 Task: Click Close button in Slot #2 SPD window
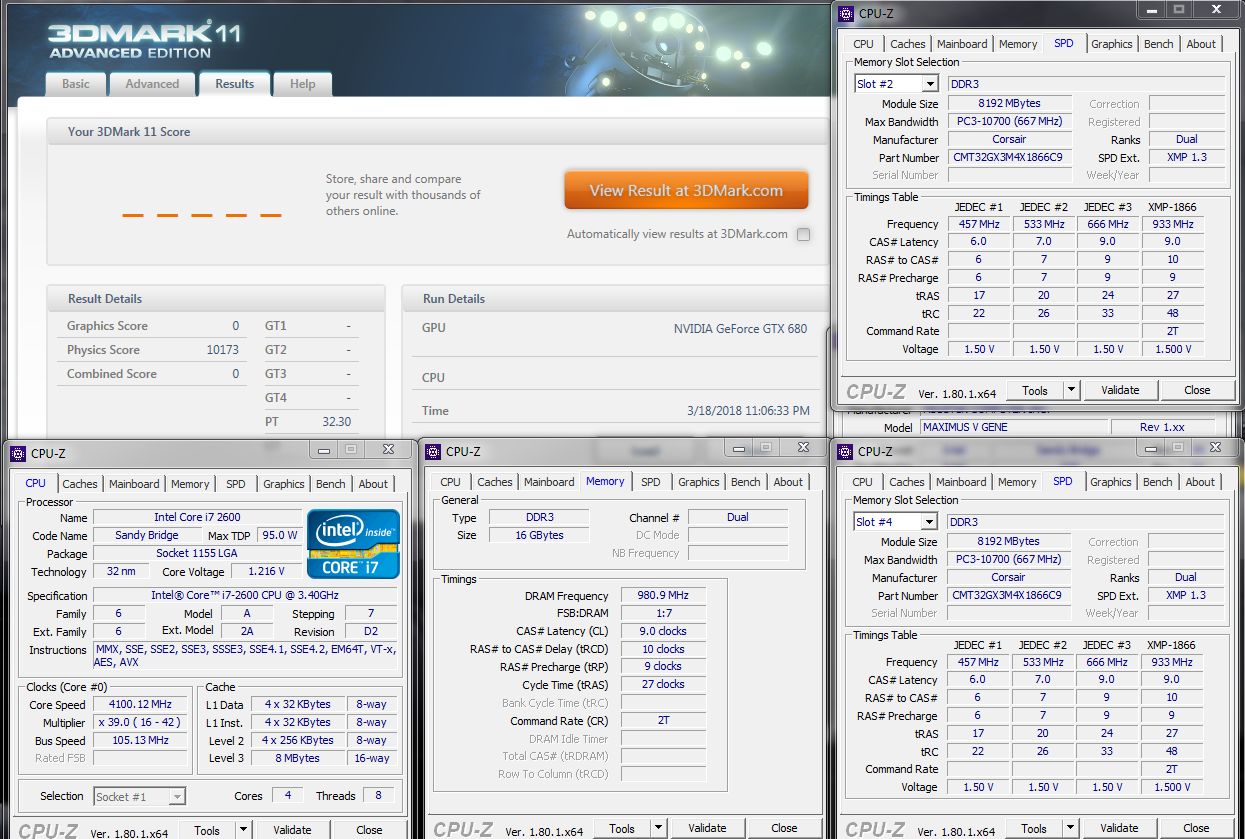pos(1197,390)
